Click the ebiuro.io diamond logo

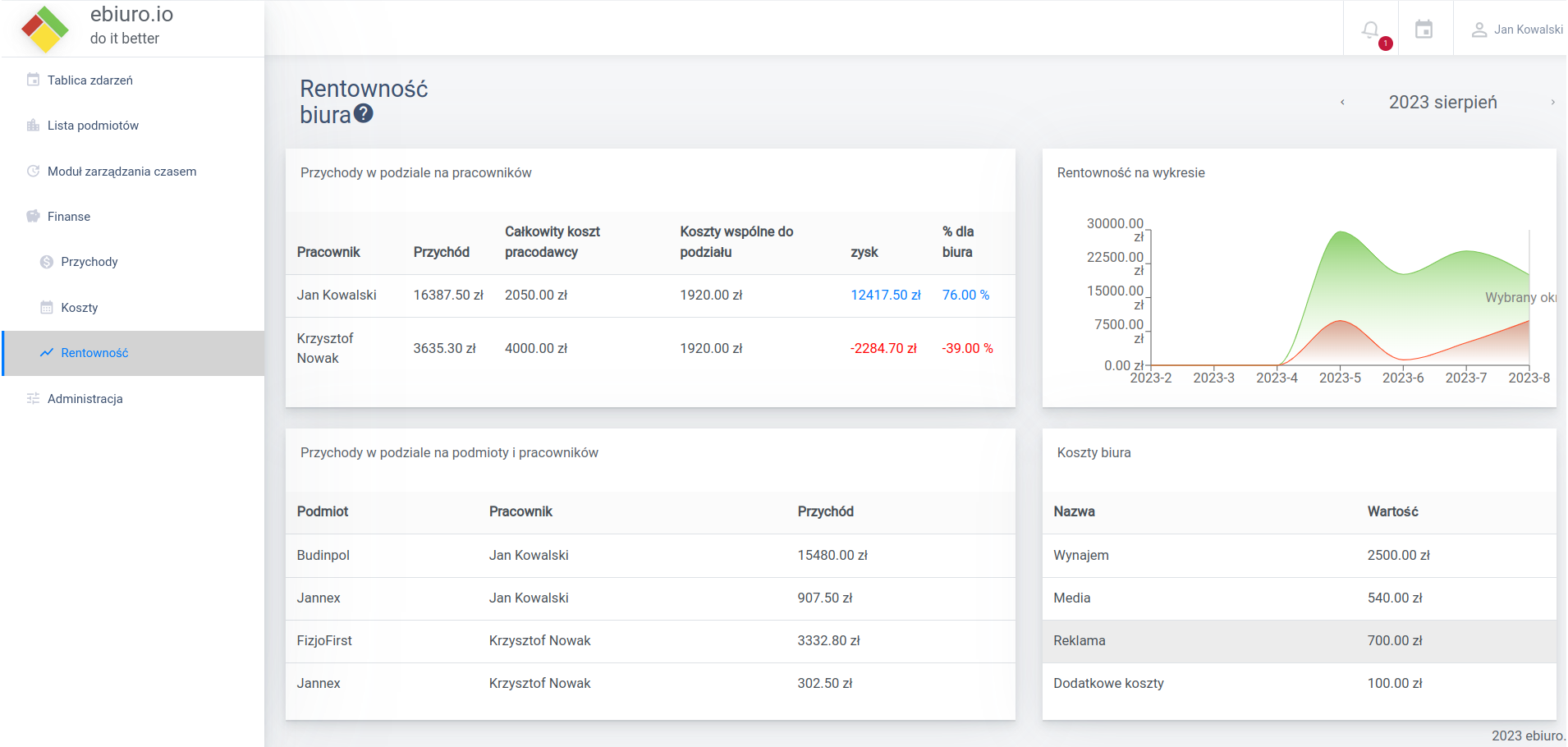click(45, 29)
